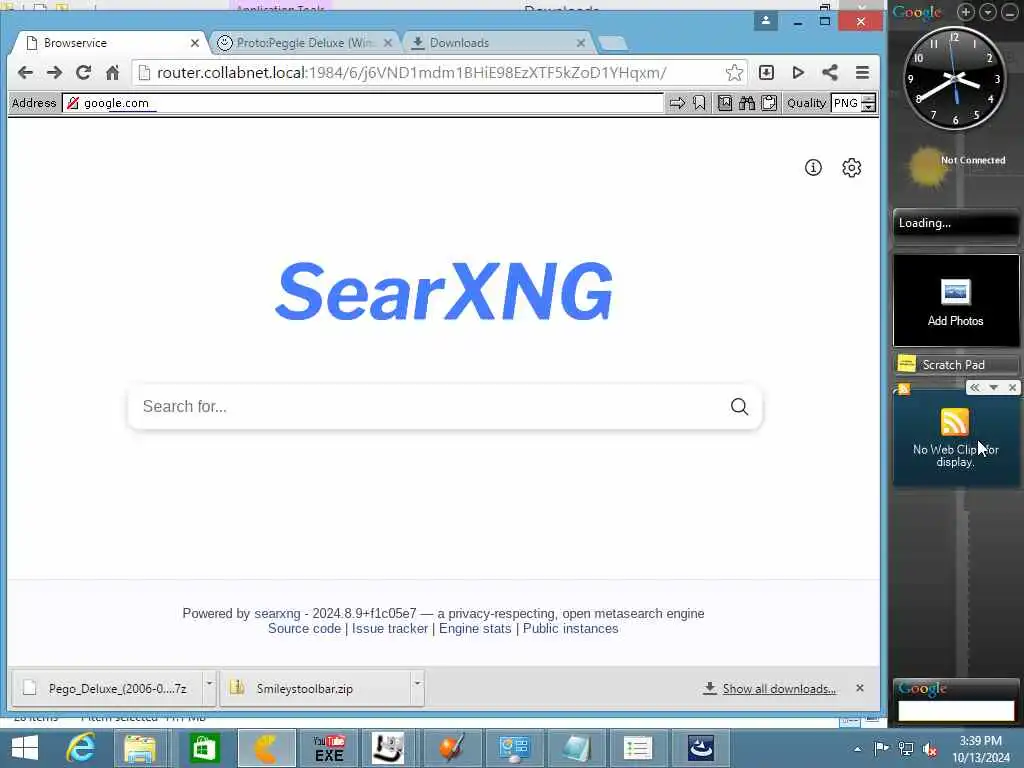Click the Not Connected weather gadget
Image resolution: width=1024 pixels, height=768 pixels.
(957, 167)
